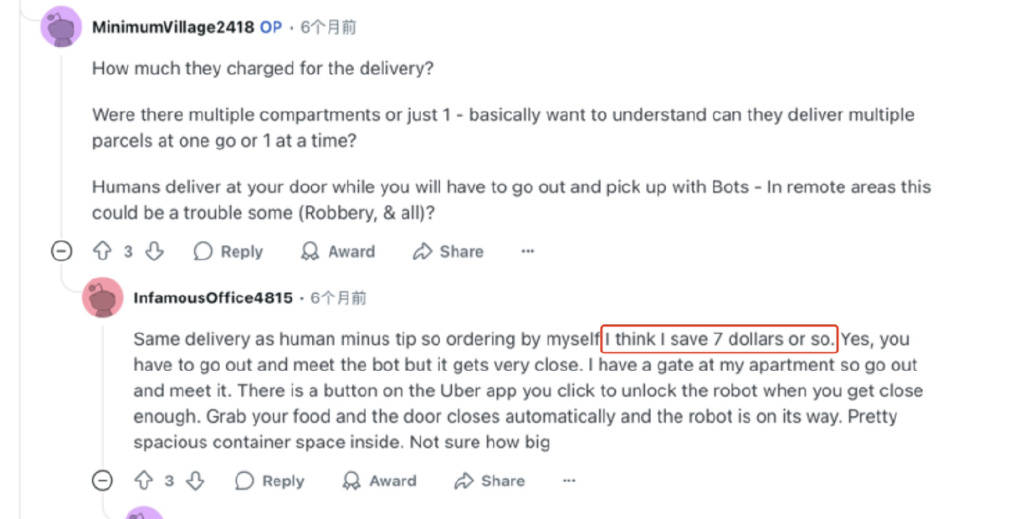
Task: Collapse MinimumVillage2418's comment thread
Action: [x=61, y=251]
